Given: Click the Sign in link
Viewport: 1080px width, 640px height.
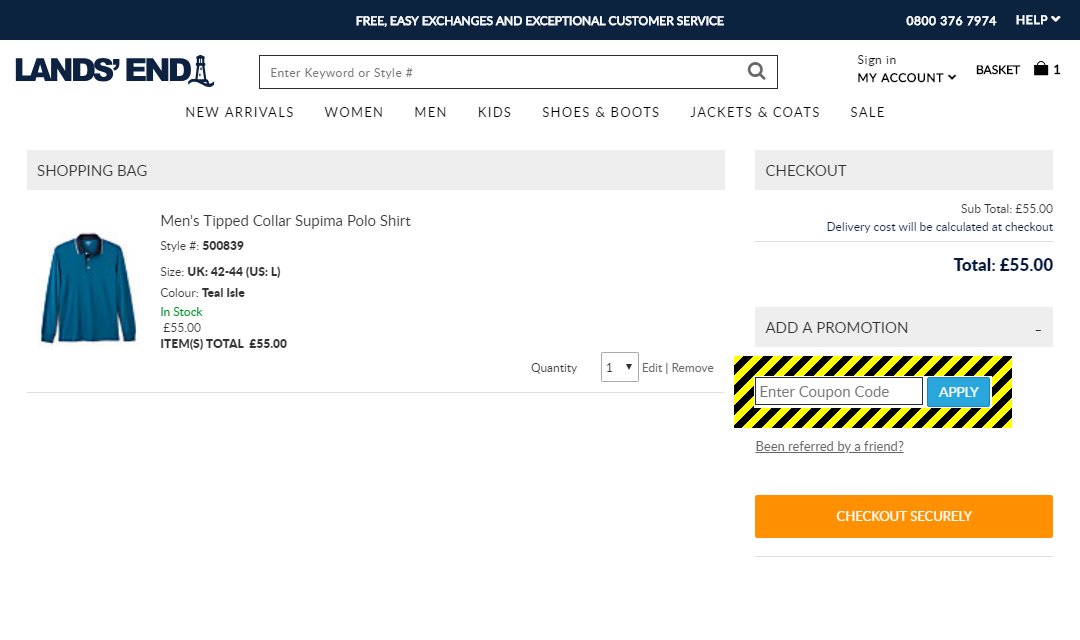Looking at the screenshot, I should [x=876, y=60].
